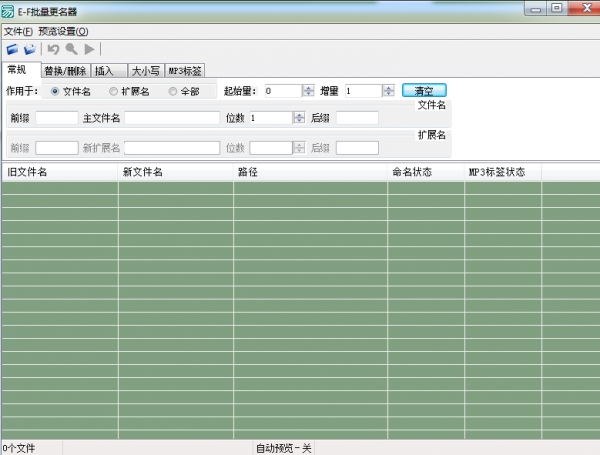
Task: Click the MP3标签状态 column header
Action: 503,172
